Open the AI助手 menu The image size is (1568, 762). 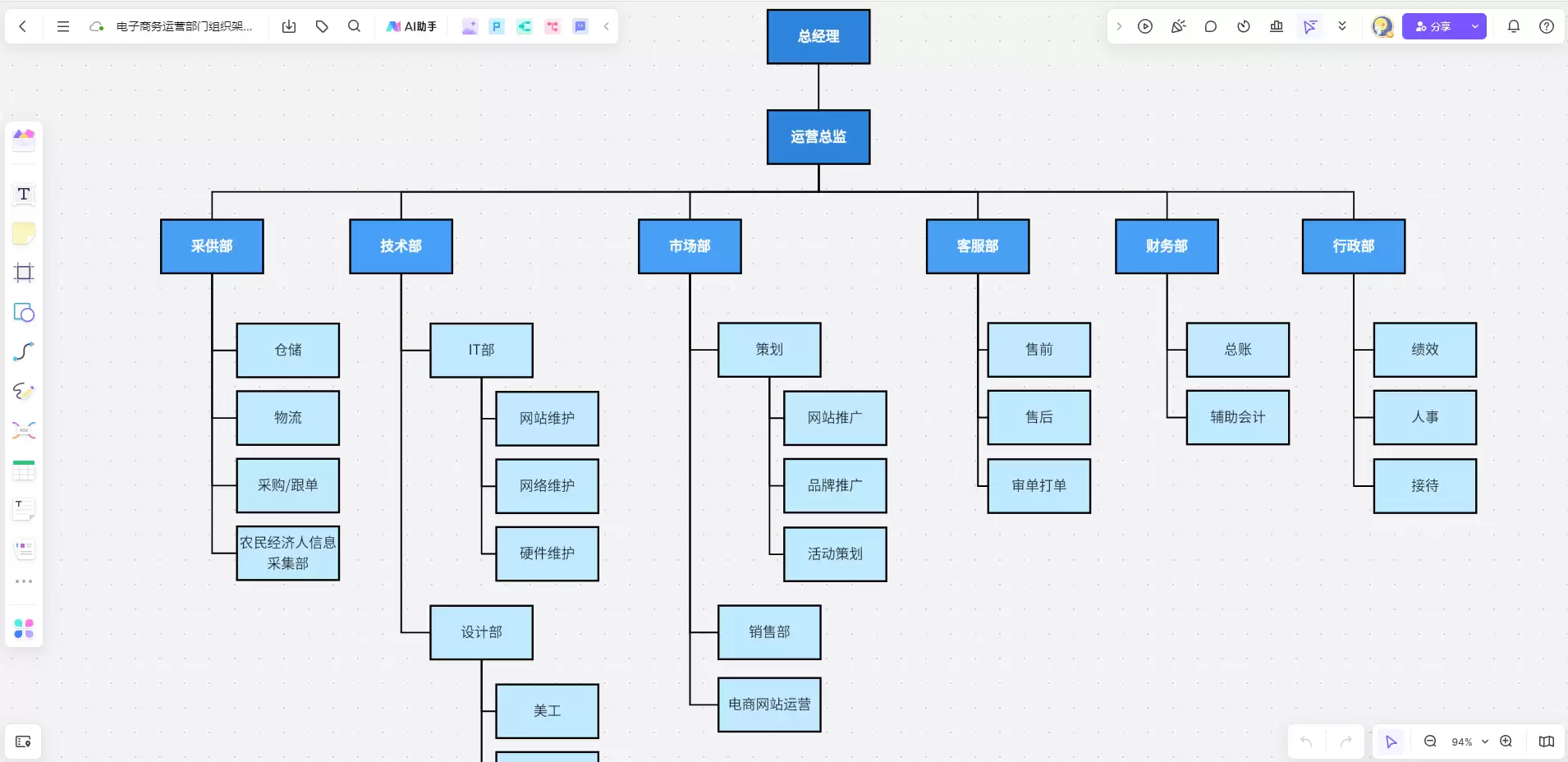coord(411,26)
